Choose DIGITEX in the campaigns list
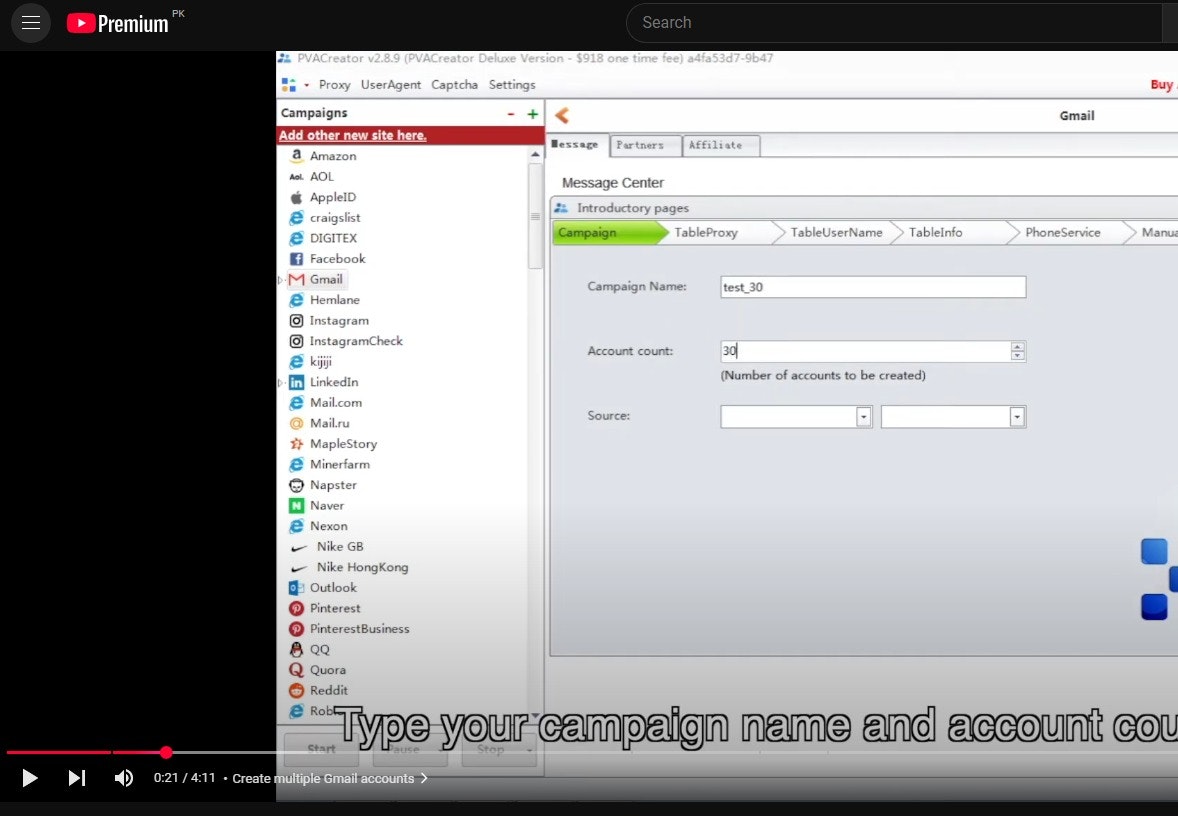Image resolution: width=1178 pixels, height=816 pixels. click(334, 238)
